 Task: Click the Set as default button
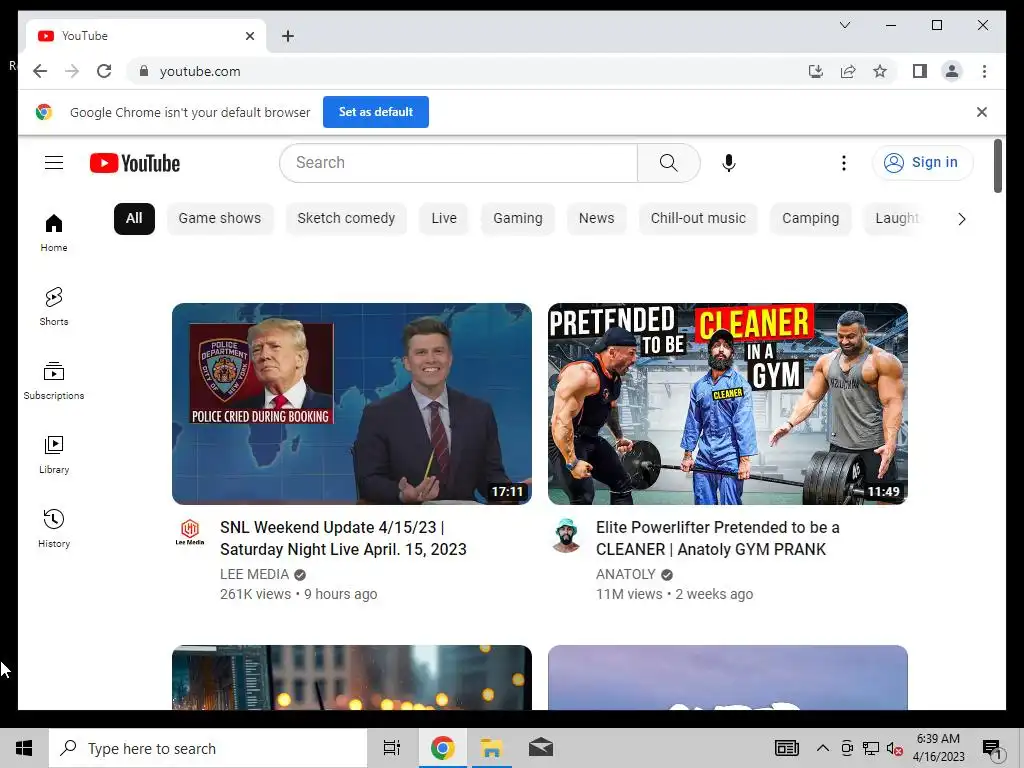(376, 112)
